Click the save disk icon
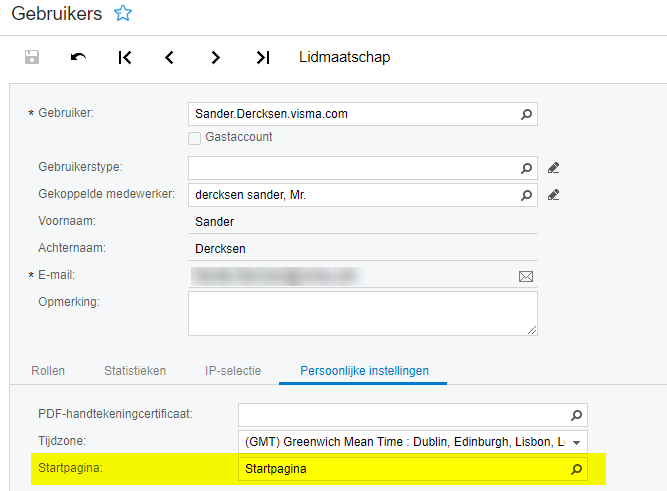The height and width of the screenshot is (491, 667). click(x=32, y=57)
